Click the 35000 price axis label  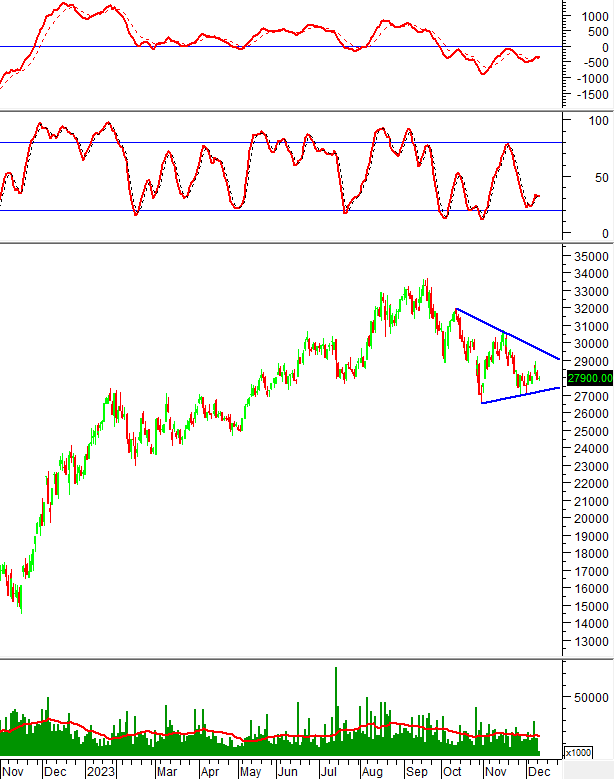click(x=591, y=257)
